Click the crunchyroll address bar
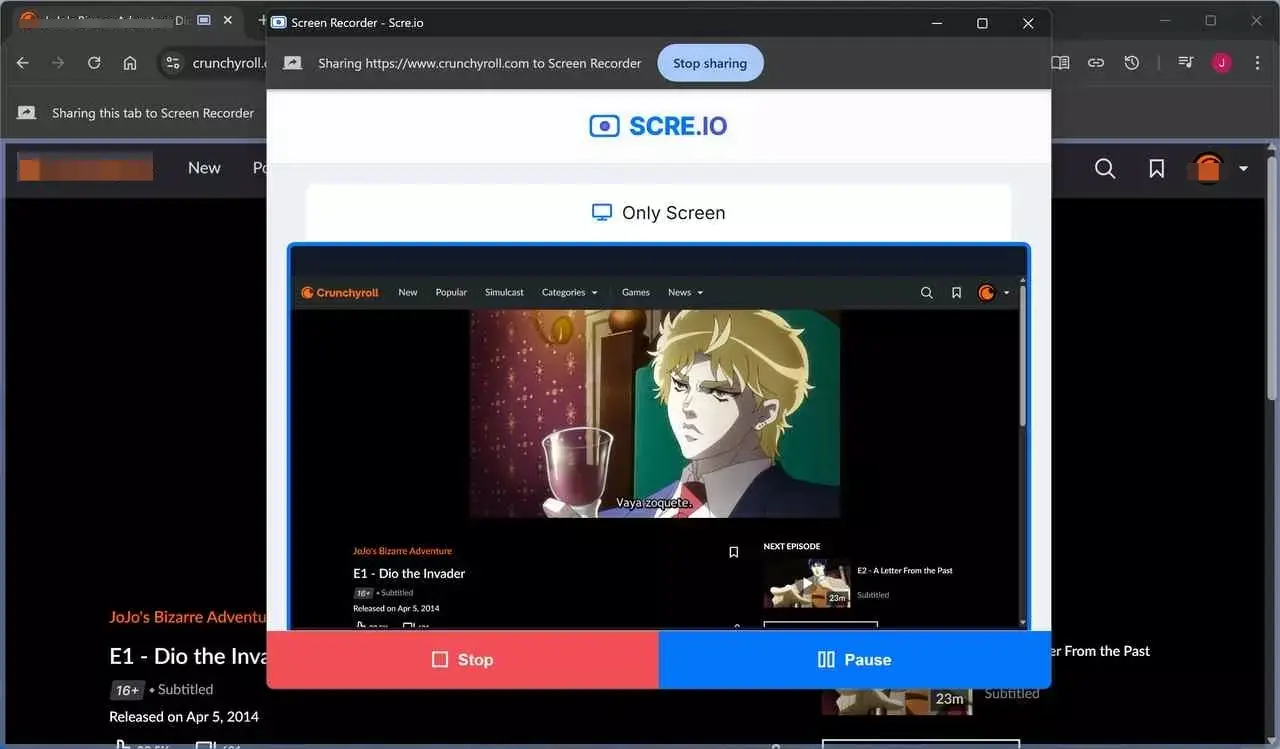Viewport: 1280px width, 749px height. click(x=228, y=63)
